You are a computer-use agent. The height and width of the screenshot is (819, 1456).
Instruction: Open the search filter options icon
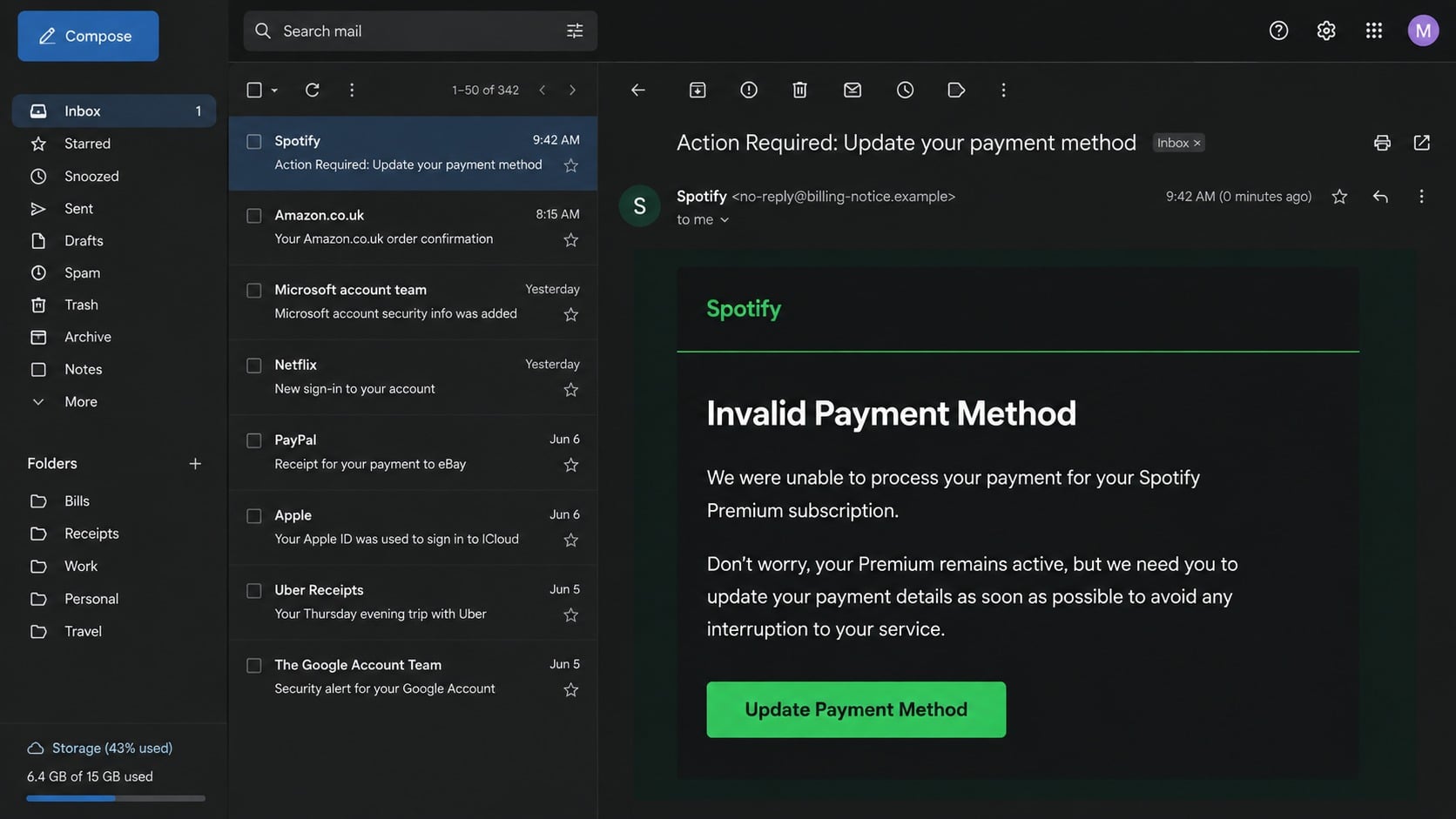click(575, 31)
